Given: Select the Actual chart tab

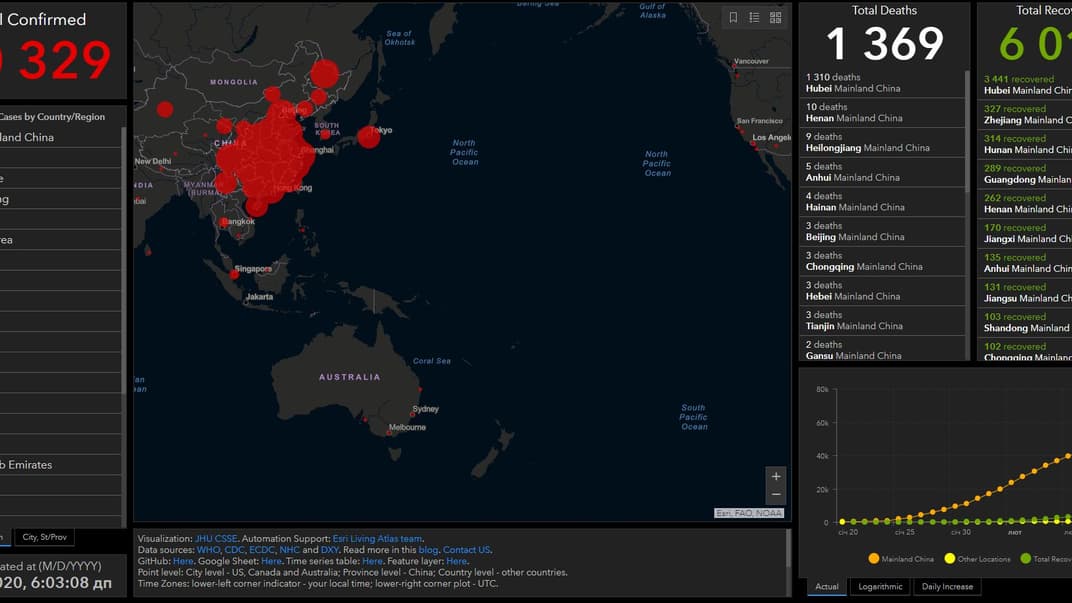Looking at the screenshot, I should coord(826,587).
